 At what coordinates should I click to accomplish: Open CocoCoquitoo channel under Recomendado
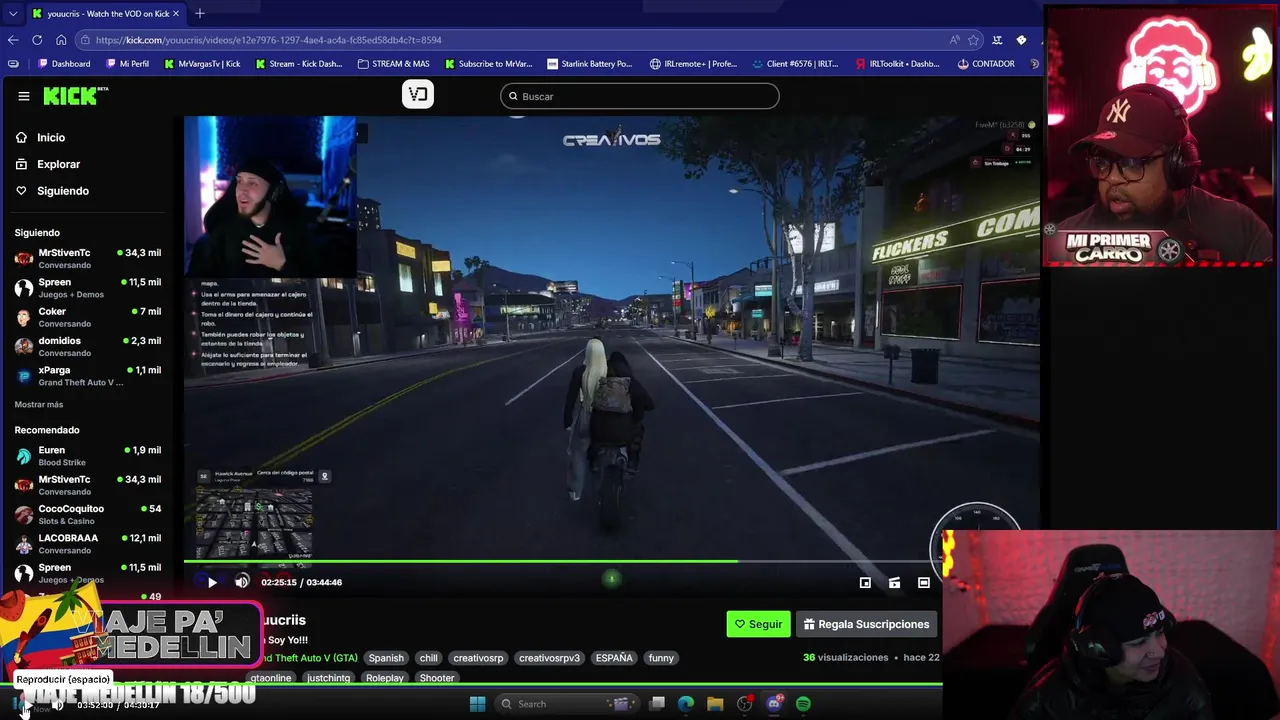click(x=88, y=514)
